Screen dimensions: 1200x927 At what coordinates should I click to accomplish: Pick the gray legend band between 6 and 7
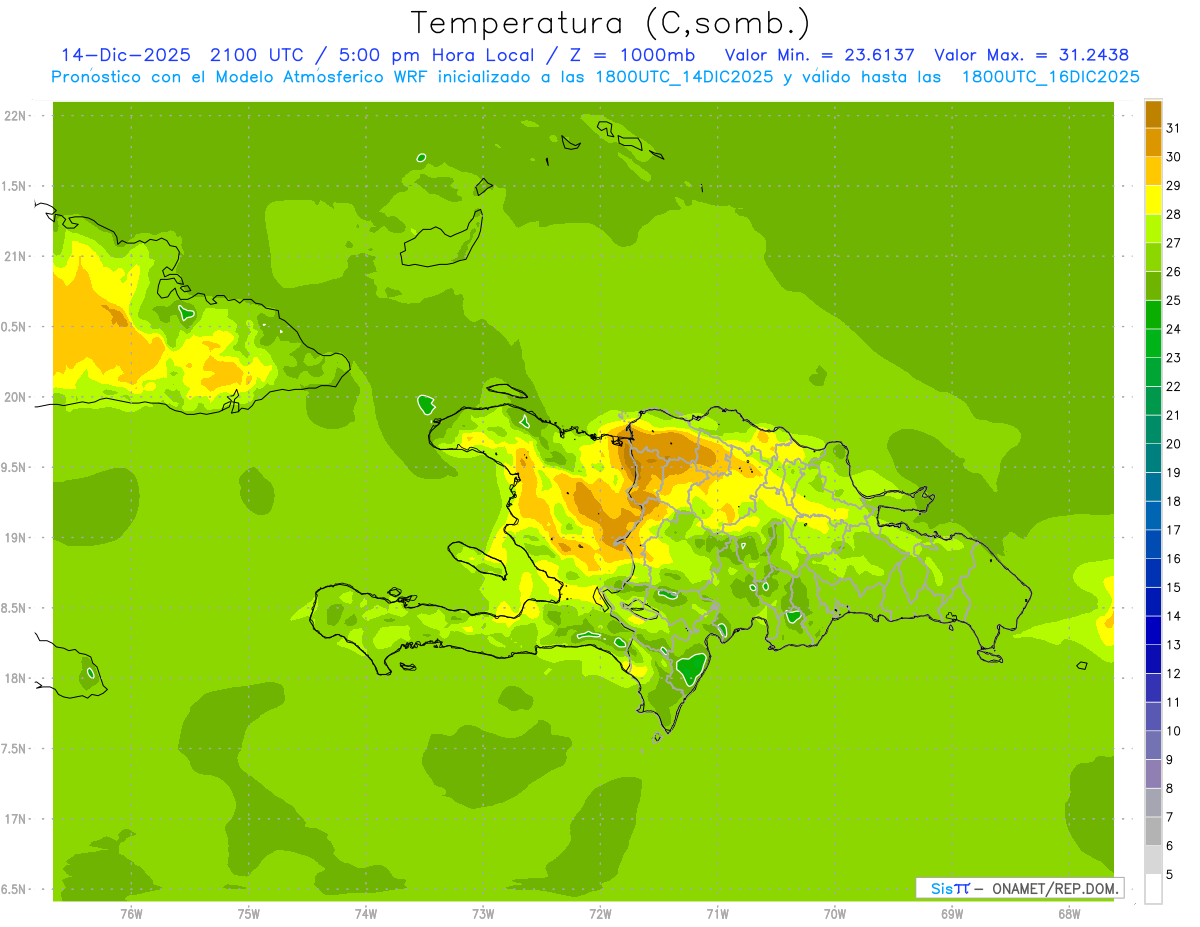tap(1153, 831)
